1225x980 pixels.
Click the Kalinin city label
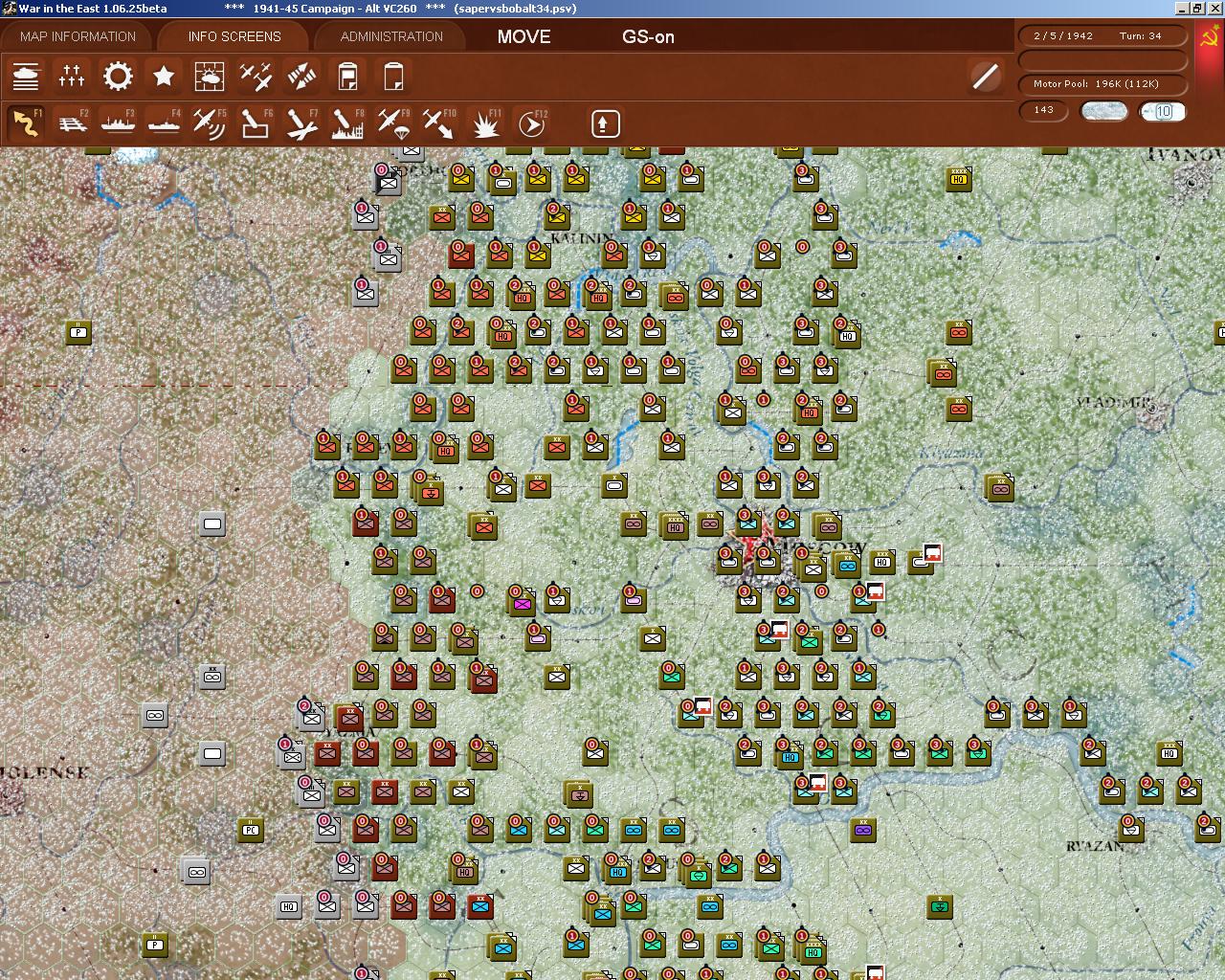pyautogui.click(x=582, y=237)
